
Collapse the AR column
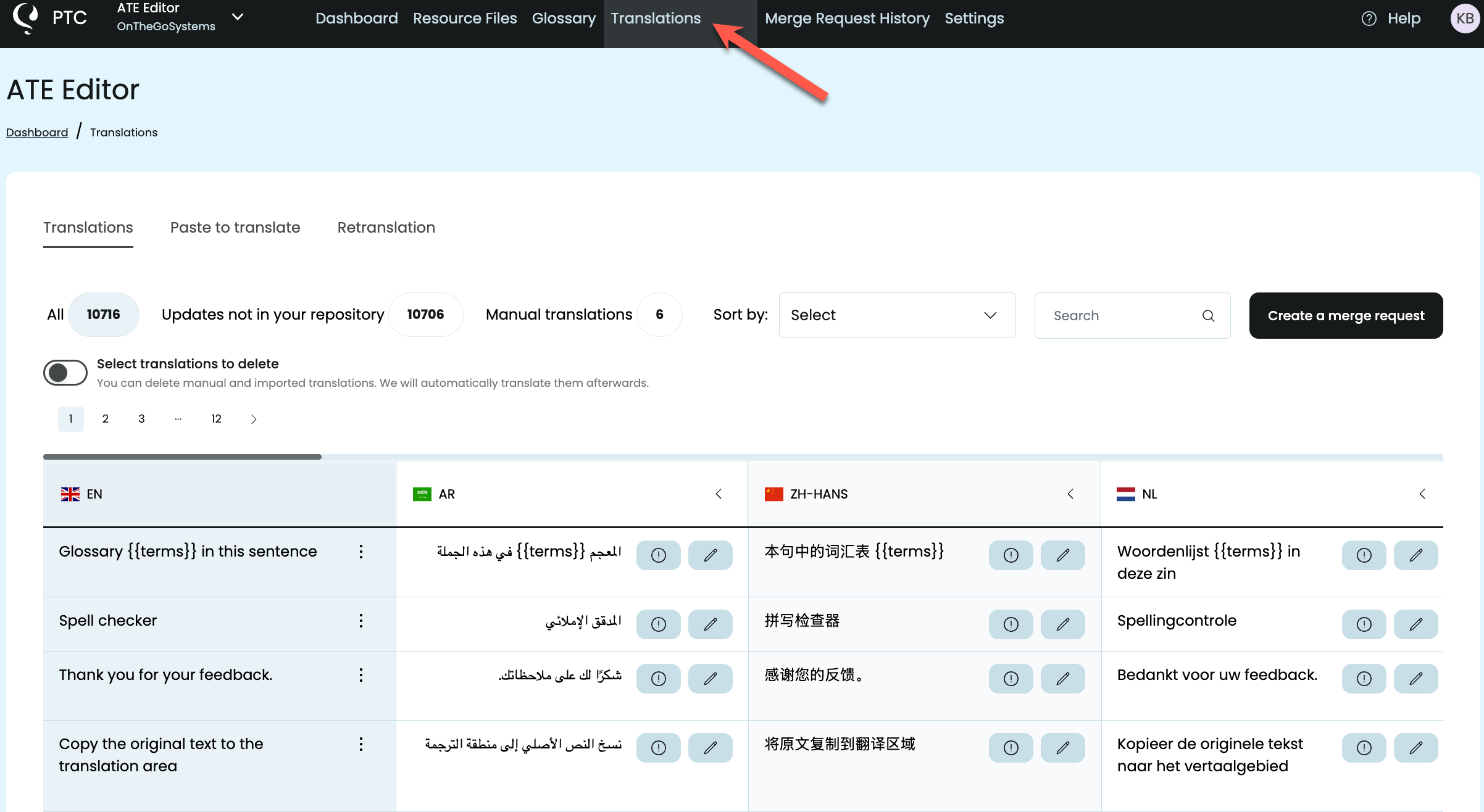(719, 494)
